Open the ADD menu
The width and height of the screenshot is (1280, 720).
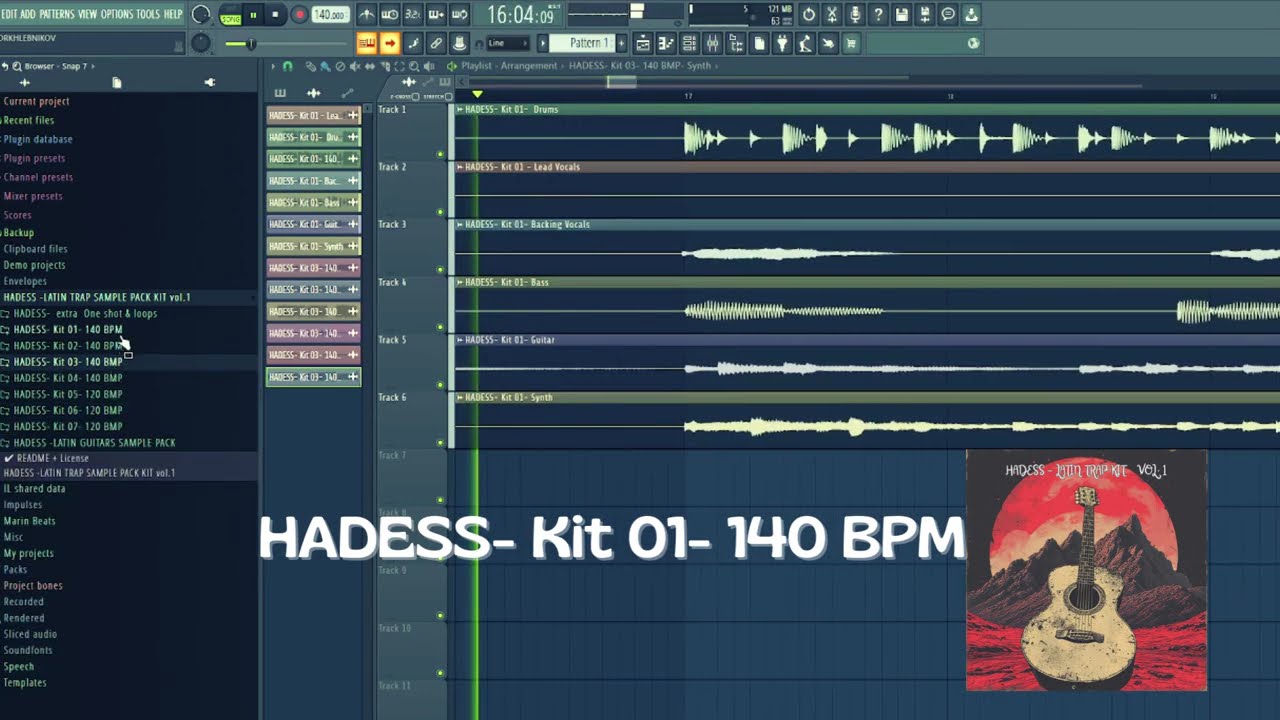pyautogui.click(x=28, y=14)
